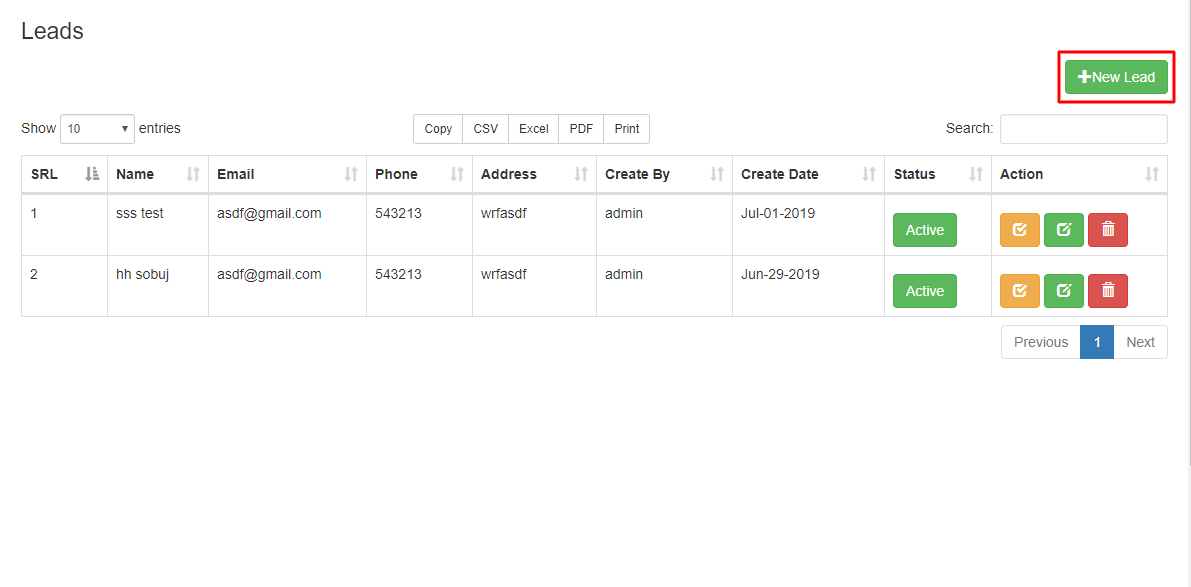Toggle Active status for sss test
The image size is (1191, 587).
pyautogui.click(x=924, y=230)
